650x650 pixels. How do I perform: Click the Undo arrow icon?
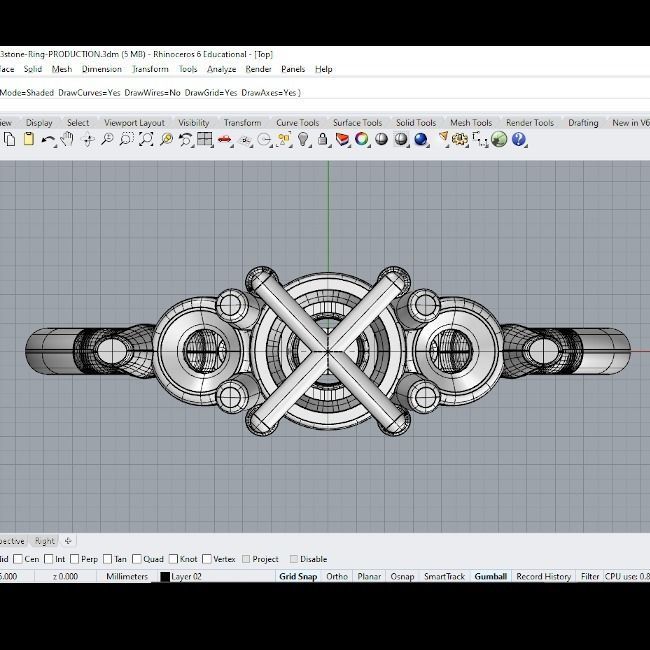[x=48, y=140]
